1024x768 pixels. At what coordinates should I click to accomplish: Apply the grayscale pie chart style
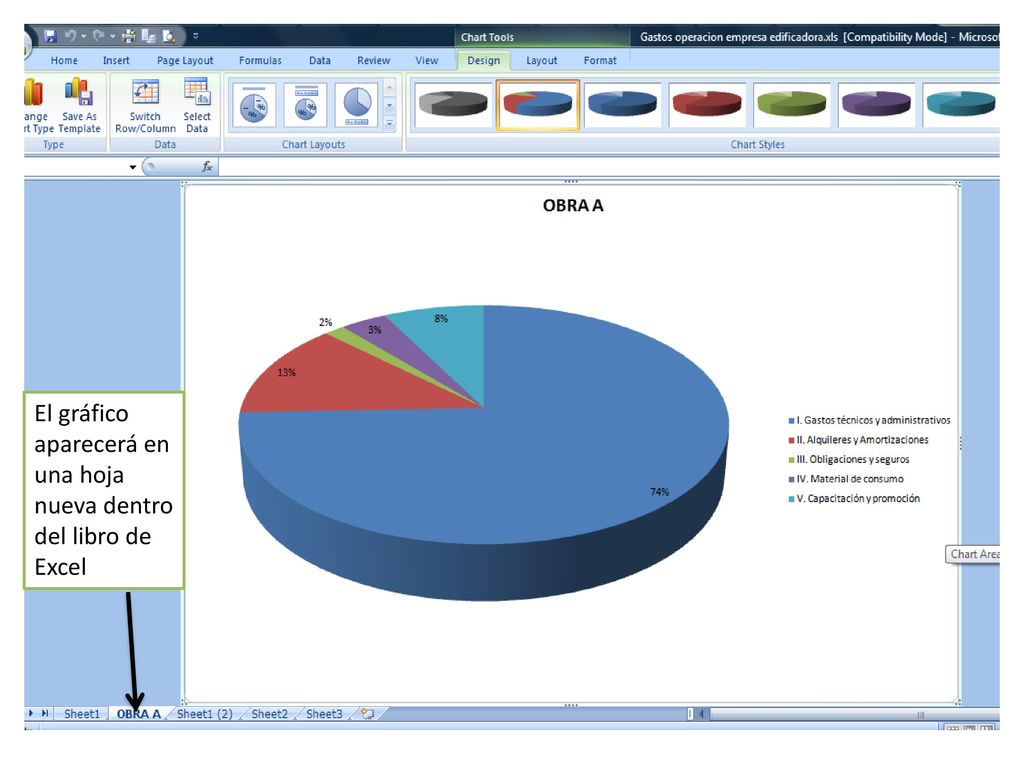[x=453, y=104]
